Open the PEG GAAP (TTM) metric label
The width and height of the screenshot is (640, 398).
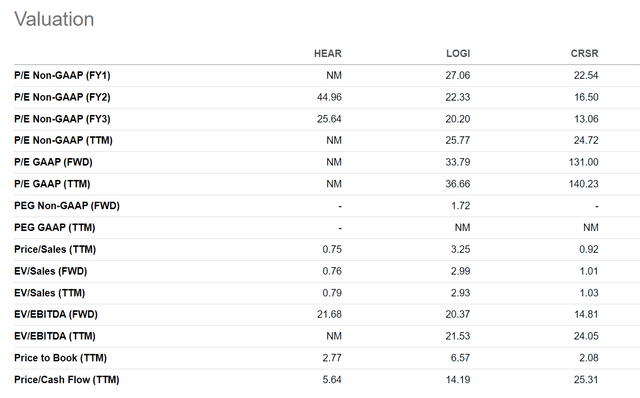point(54,227)
